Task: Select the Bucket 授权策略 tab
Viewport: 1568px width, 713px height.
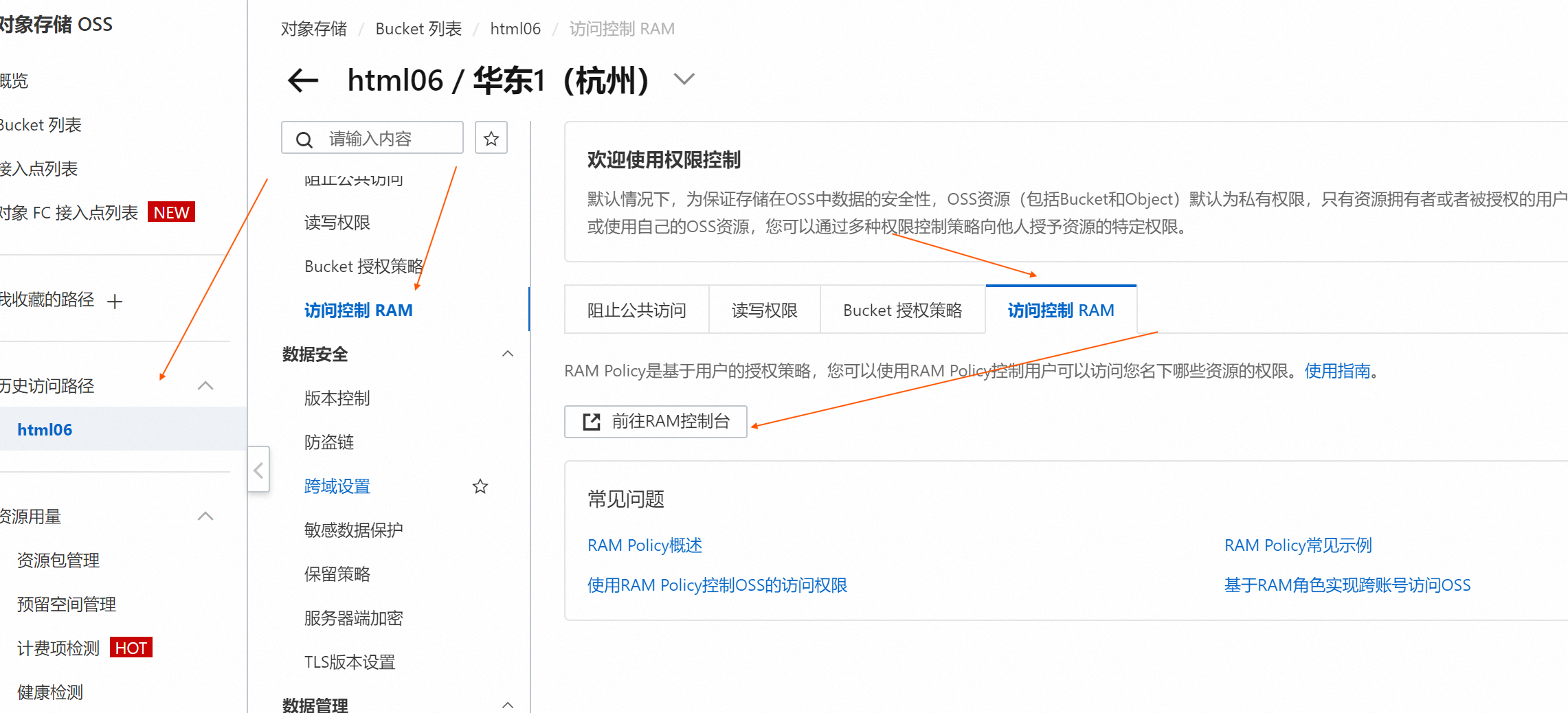Action: coord(902,310)
